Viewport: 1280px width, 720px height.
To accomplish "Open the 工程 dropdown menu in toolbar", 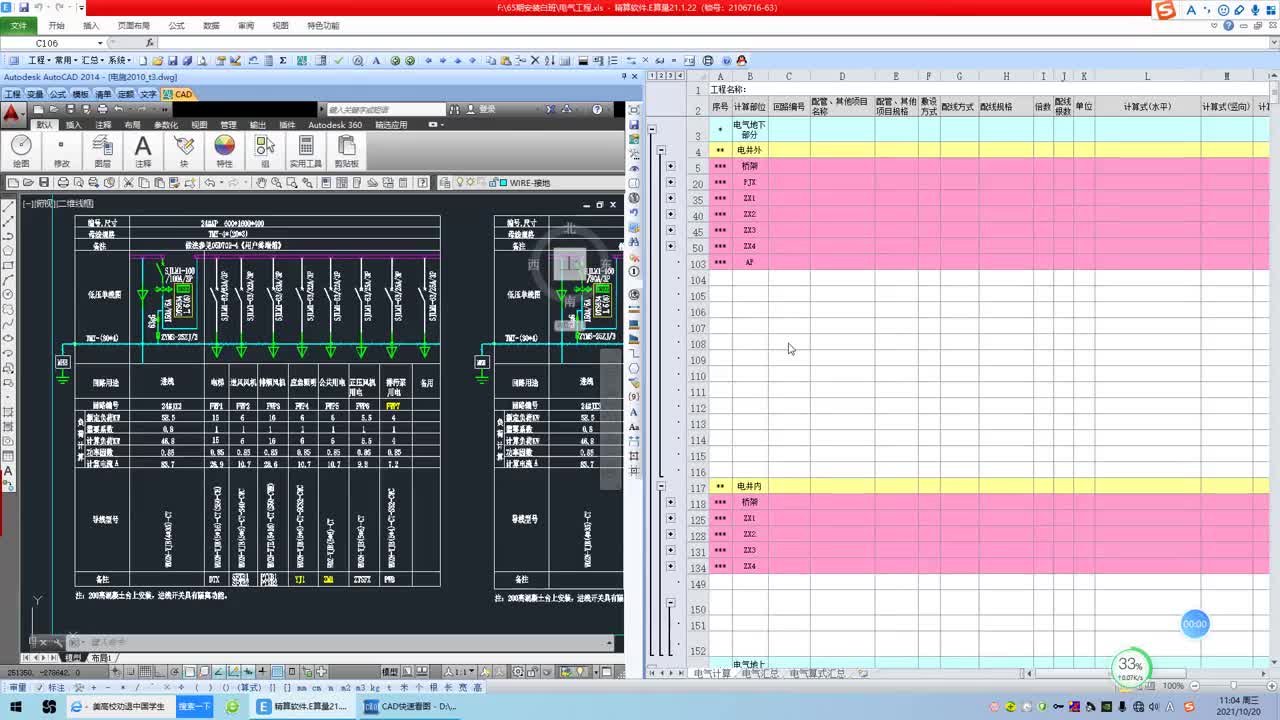I will point(39,61).
